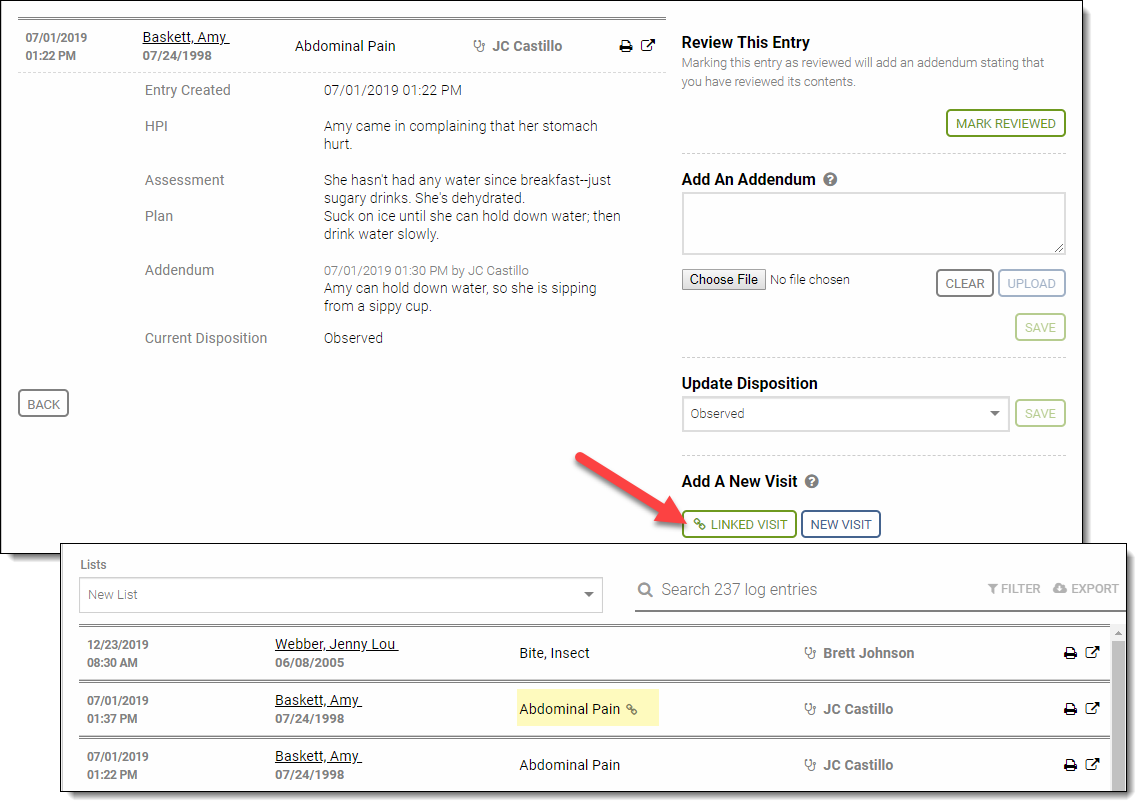Open the Lists dropdown showing New List
This screenshot has height=807, width=1142.
point(340,595)
